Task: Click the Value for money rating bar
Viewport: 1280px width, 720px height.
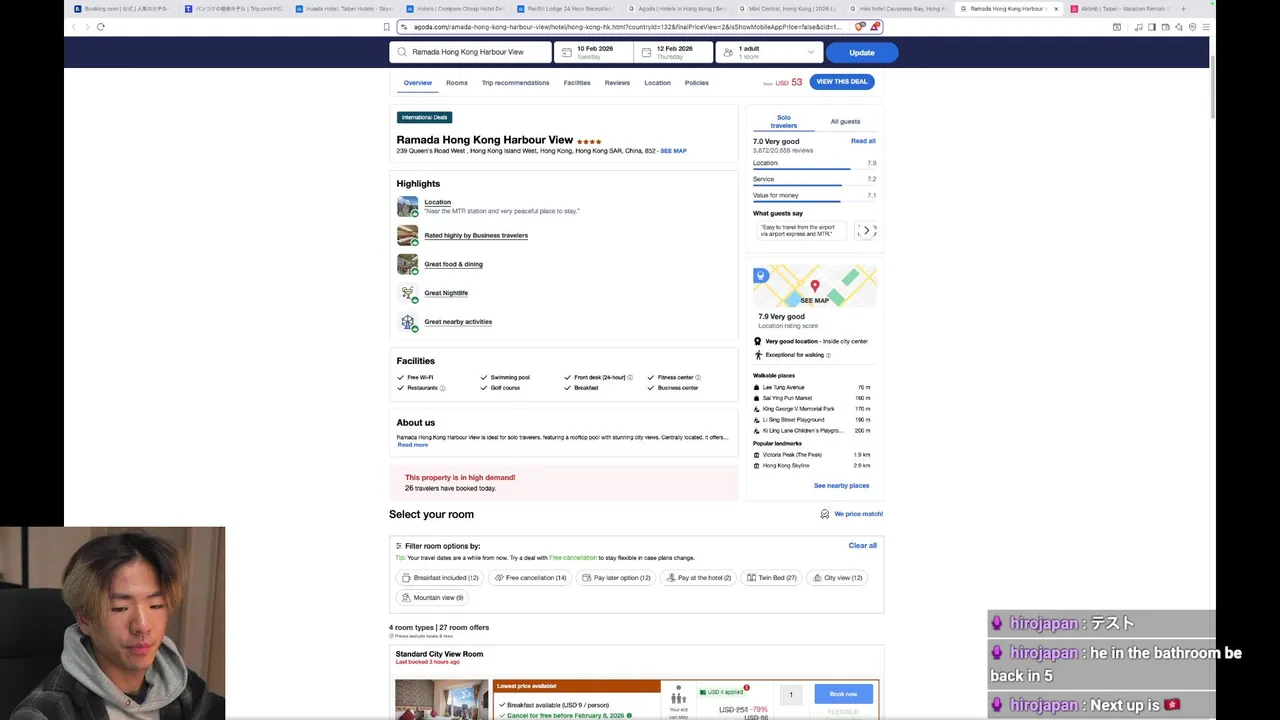Action: [814, 201]
